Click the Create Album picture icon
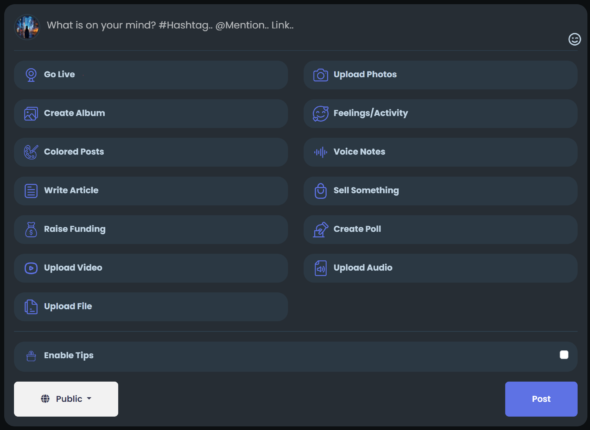 [31, 114]
